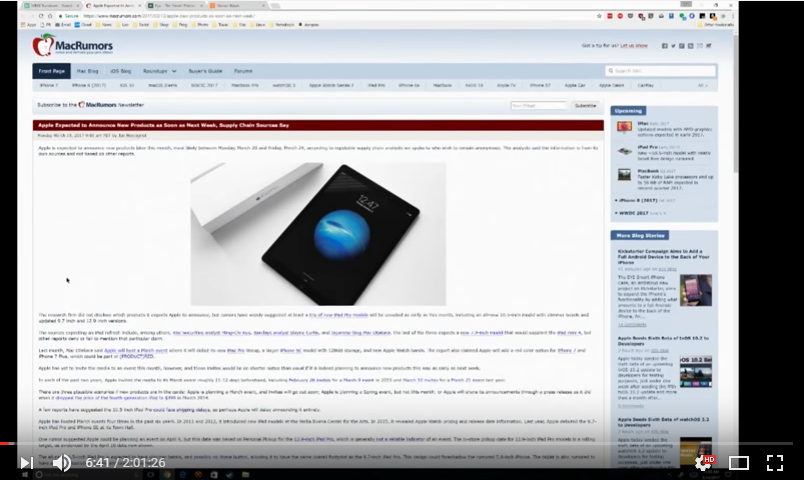Open MacRumors Facebook icon in header
The image size is (804, 480).
point(665,46)
